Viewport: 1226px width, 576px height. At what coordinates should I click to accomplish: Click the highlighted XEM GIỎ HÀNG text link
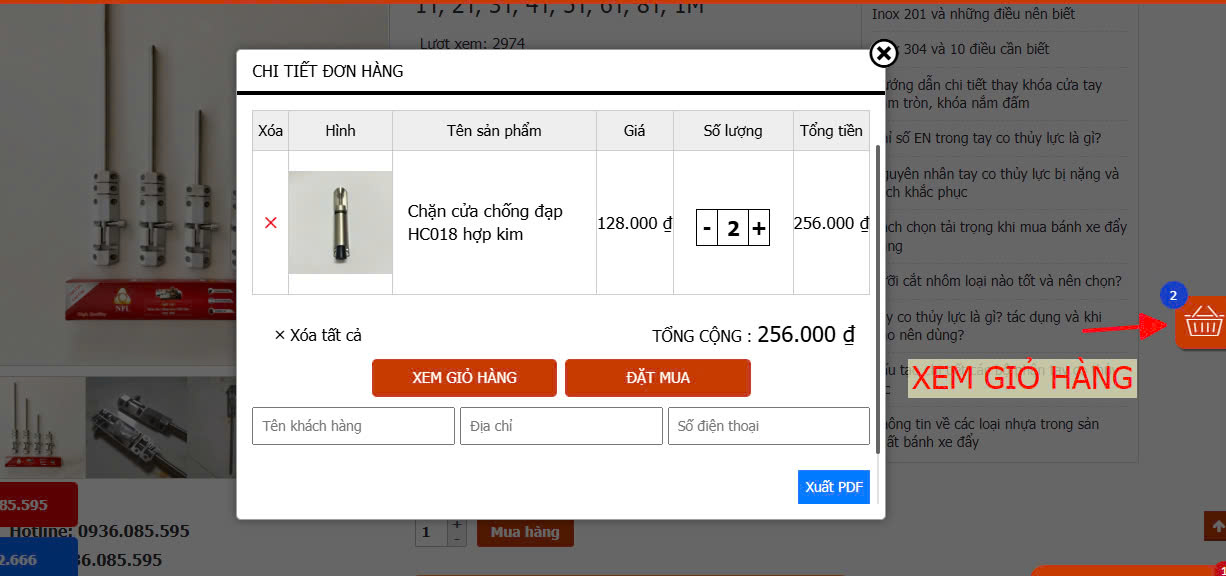click(x=1022, y=378)
